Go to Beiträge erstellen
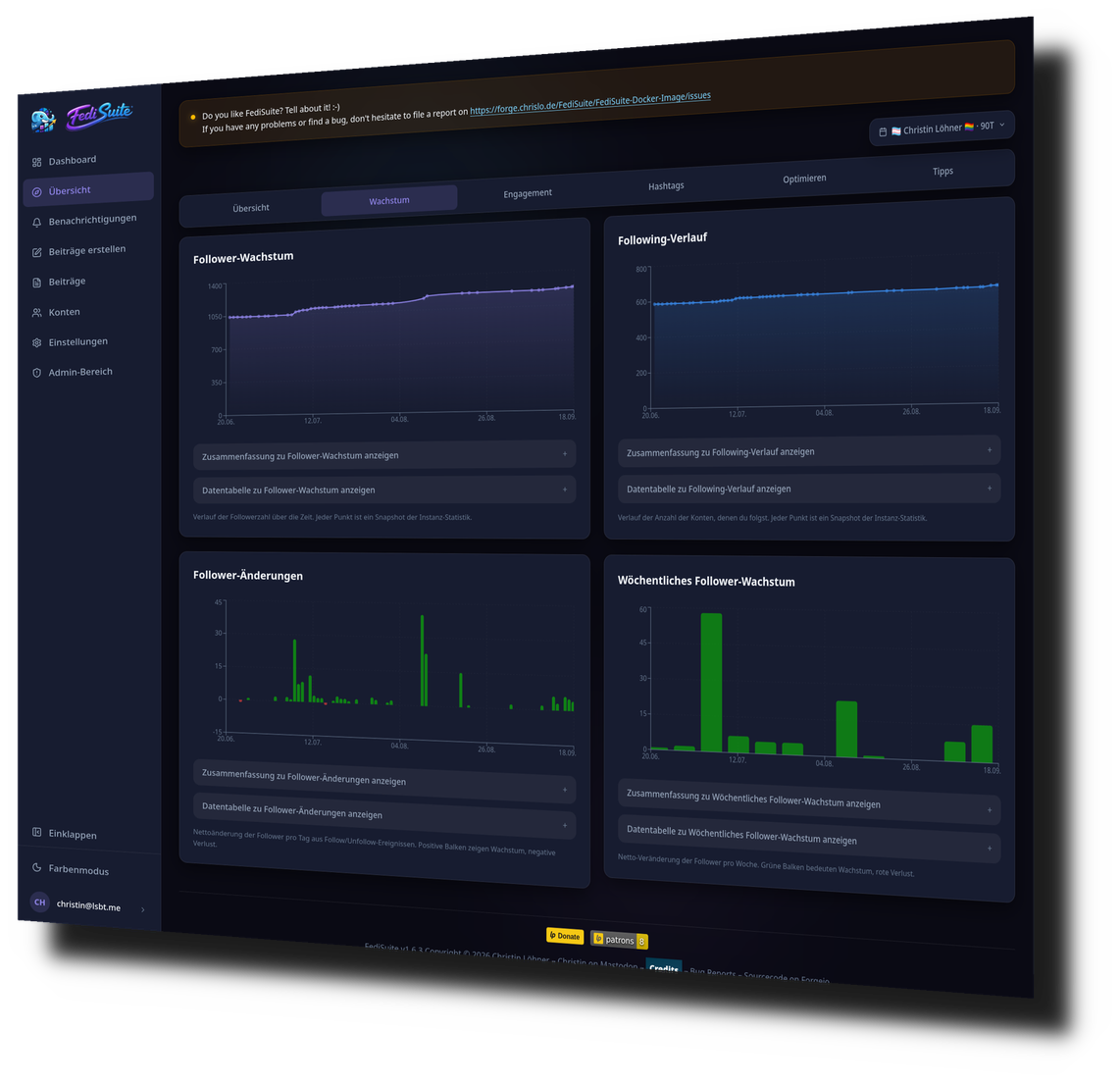Image resolution: width=1120 pixels, height=1083 pixels. pos(88,251)
